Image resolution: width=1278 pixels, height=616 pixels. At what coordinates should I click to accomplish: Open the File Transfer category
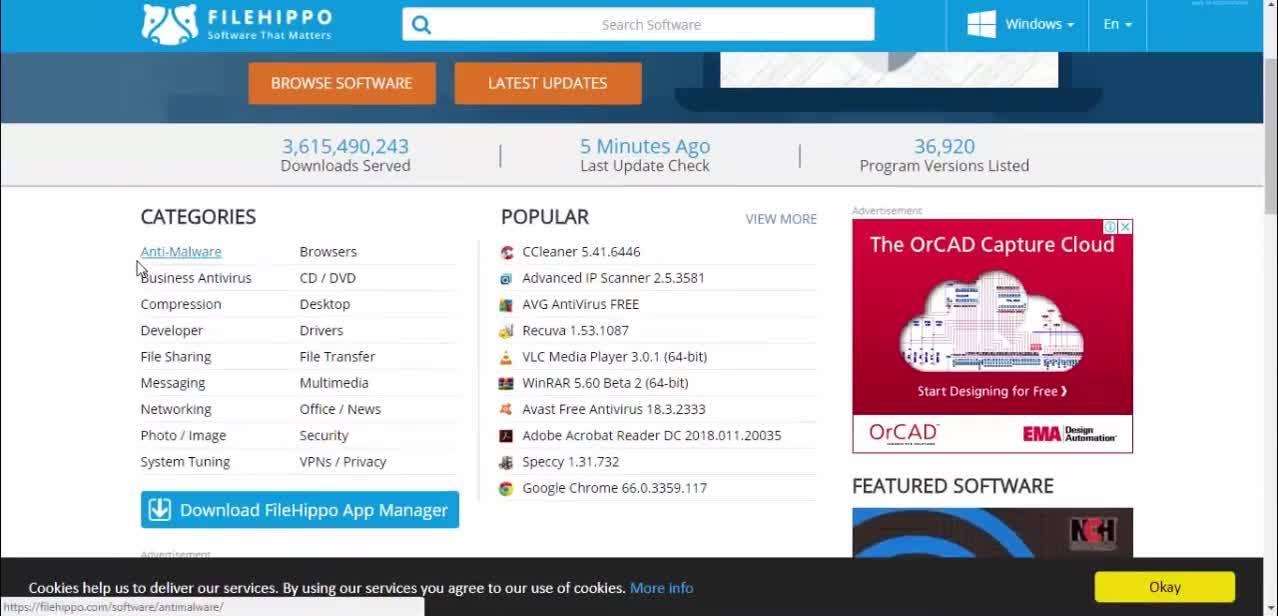pyautogui.click(x=338, y=357)
